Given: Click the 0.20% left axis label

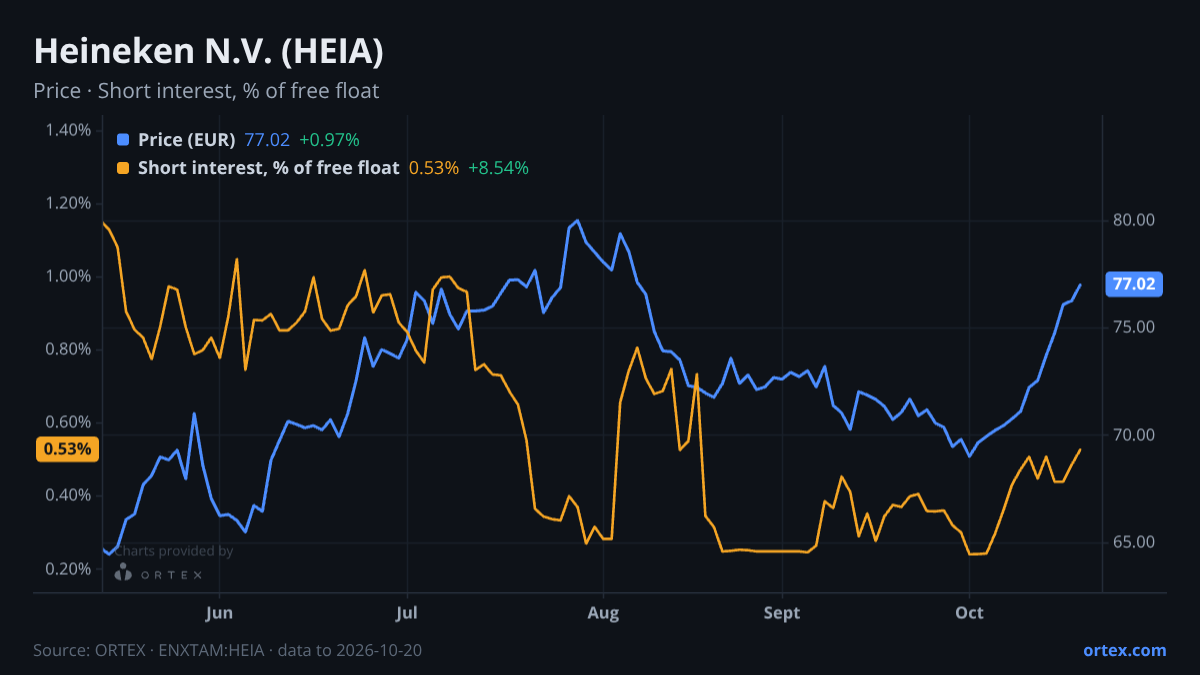Looking at the screenshot, I should [67, 568].
